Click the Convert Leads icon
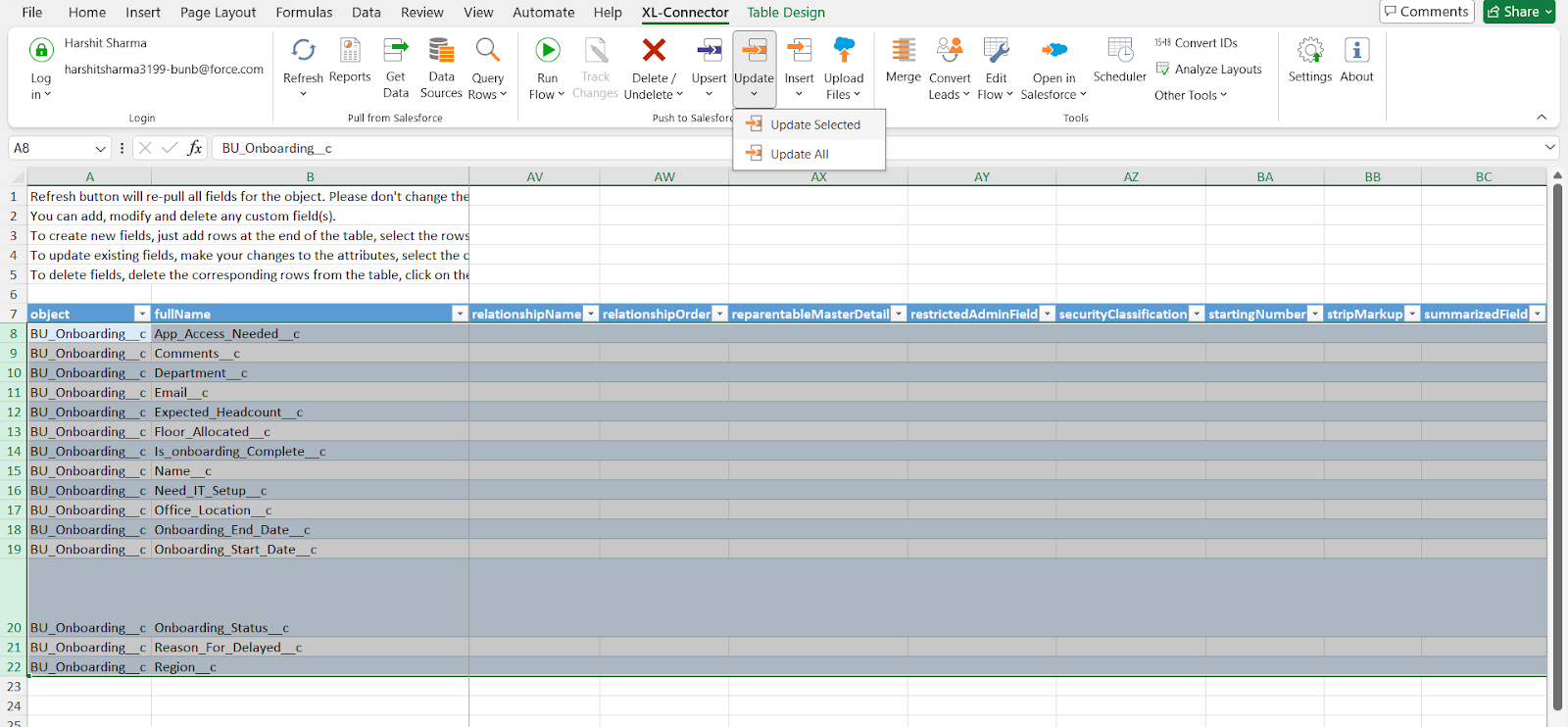 click(950, 50)
